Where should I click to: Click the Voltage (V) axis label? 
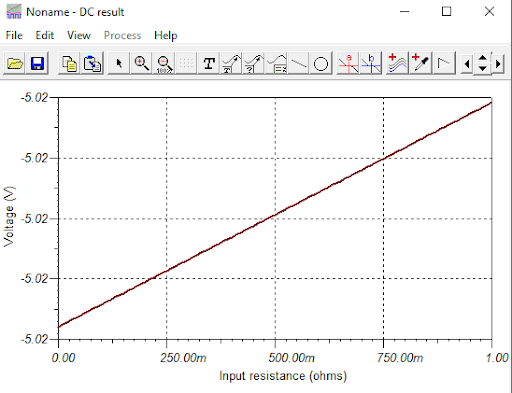click(10, 217)
